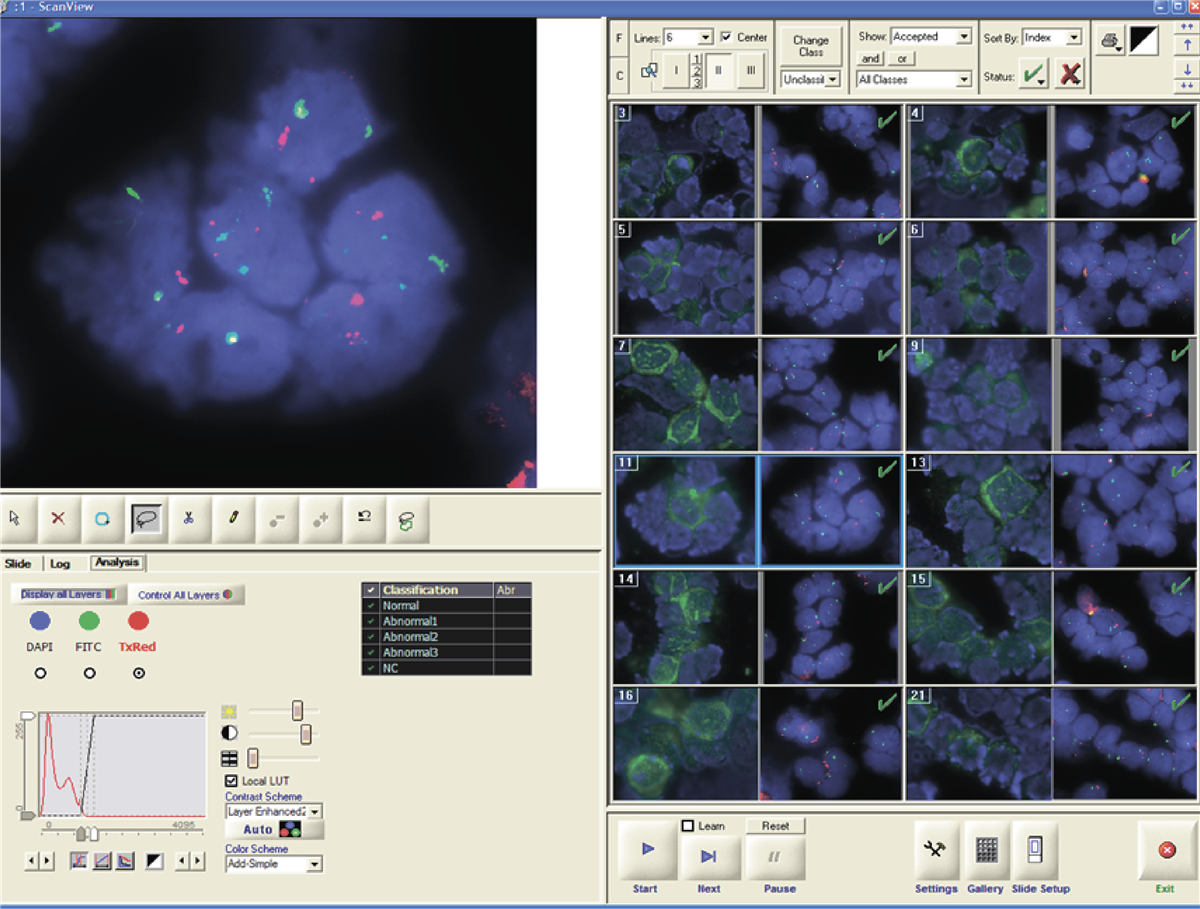Click the brightness slider handle
This screenshot has width=1200, height=909.
point(297,710)
